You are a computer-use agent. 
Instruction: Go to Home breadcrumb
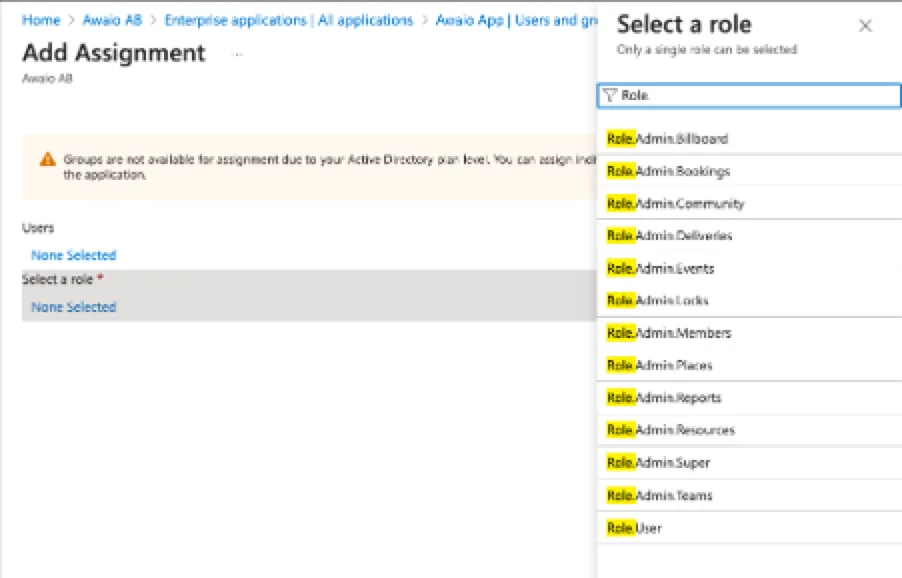coord(41,20)
